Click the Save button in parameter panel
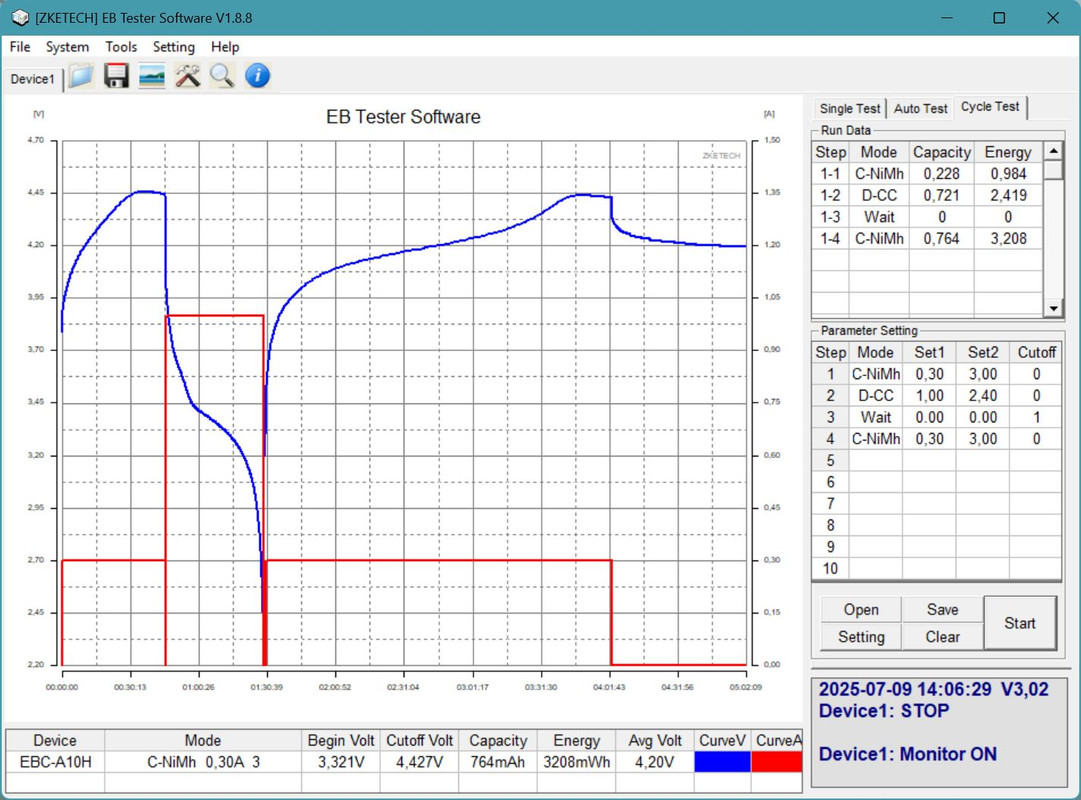1081x800 pixels. (x=942, y=610)
